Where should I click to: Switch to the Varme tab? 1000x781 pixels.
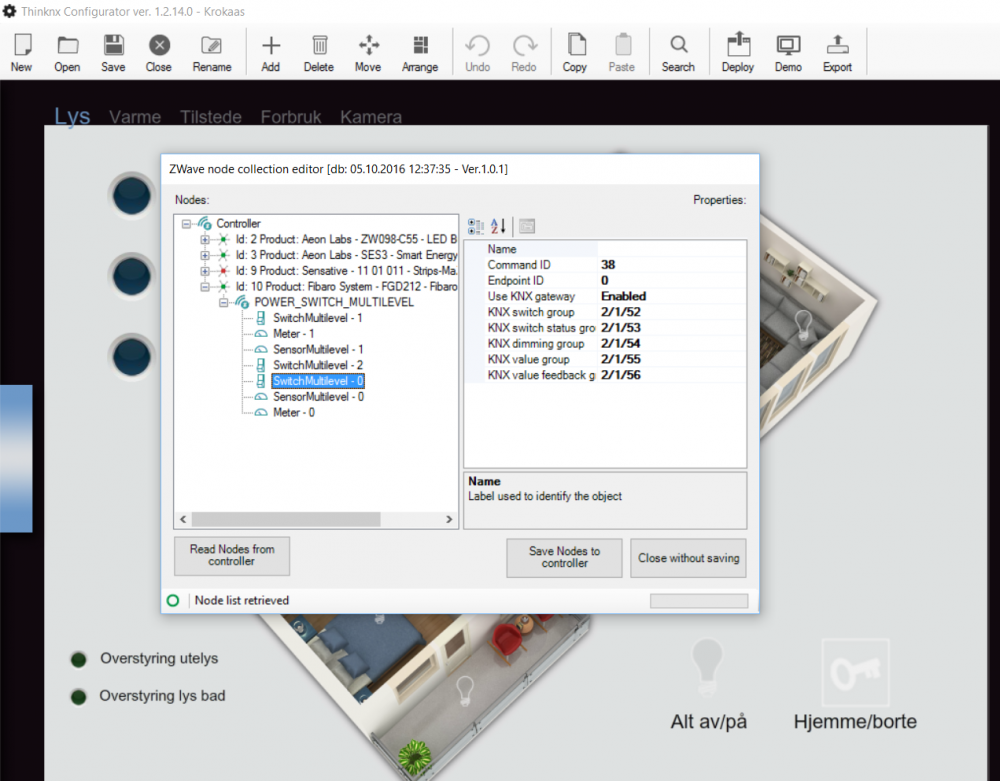pyautogui.click(x=135, y=117)
